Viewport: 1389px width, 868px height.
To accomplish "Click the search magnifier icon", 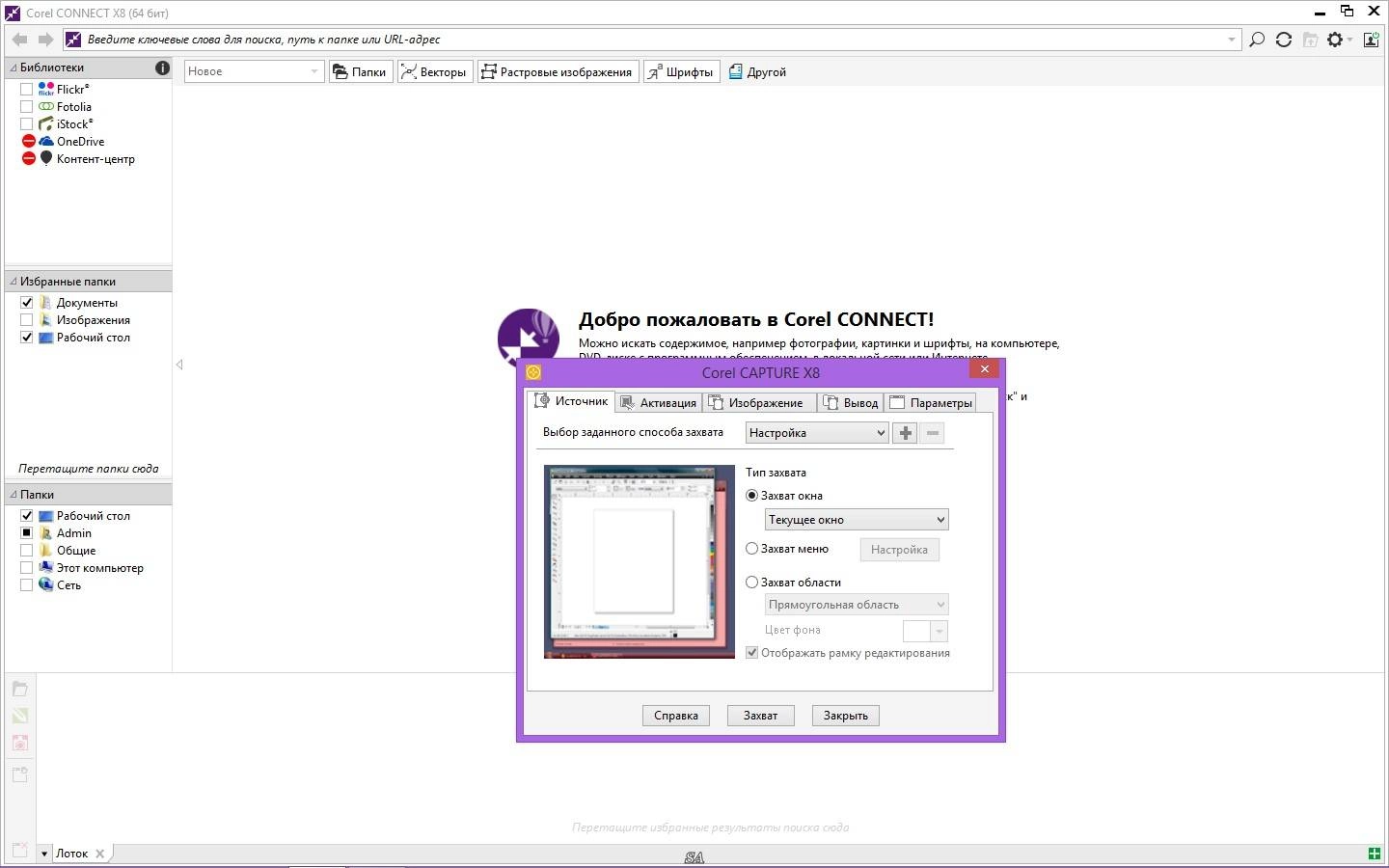I will [x=1257, y=40].
